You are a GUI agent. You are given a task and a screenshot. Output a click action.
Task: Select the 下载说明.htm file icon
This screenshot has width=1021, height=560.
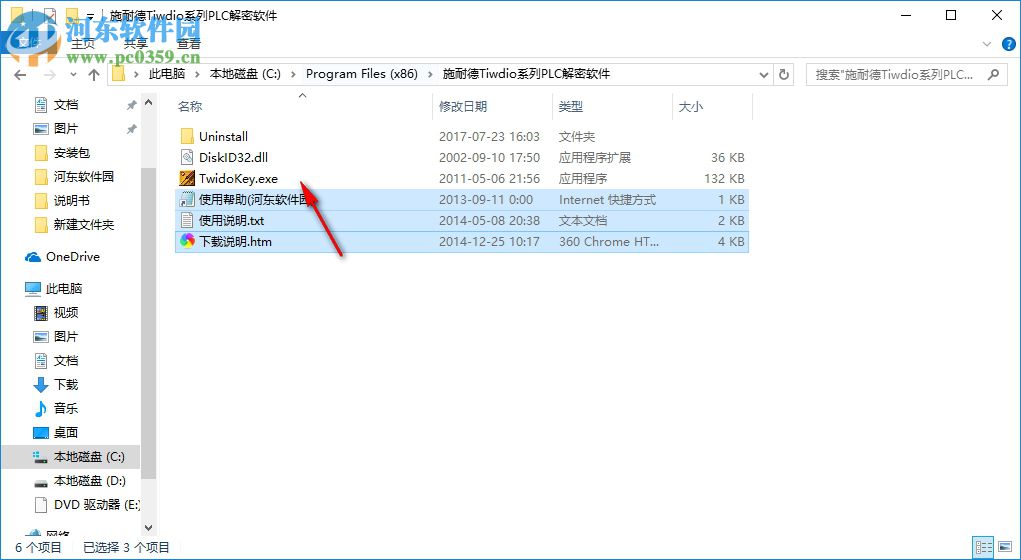point(187,242)
